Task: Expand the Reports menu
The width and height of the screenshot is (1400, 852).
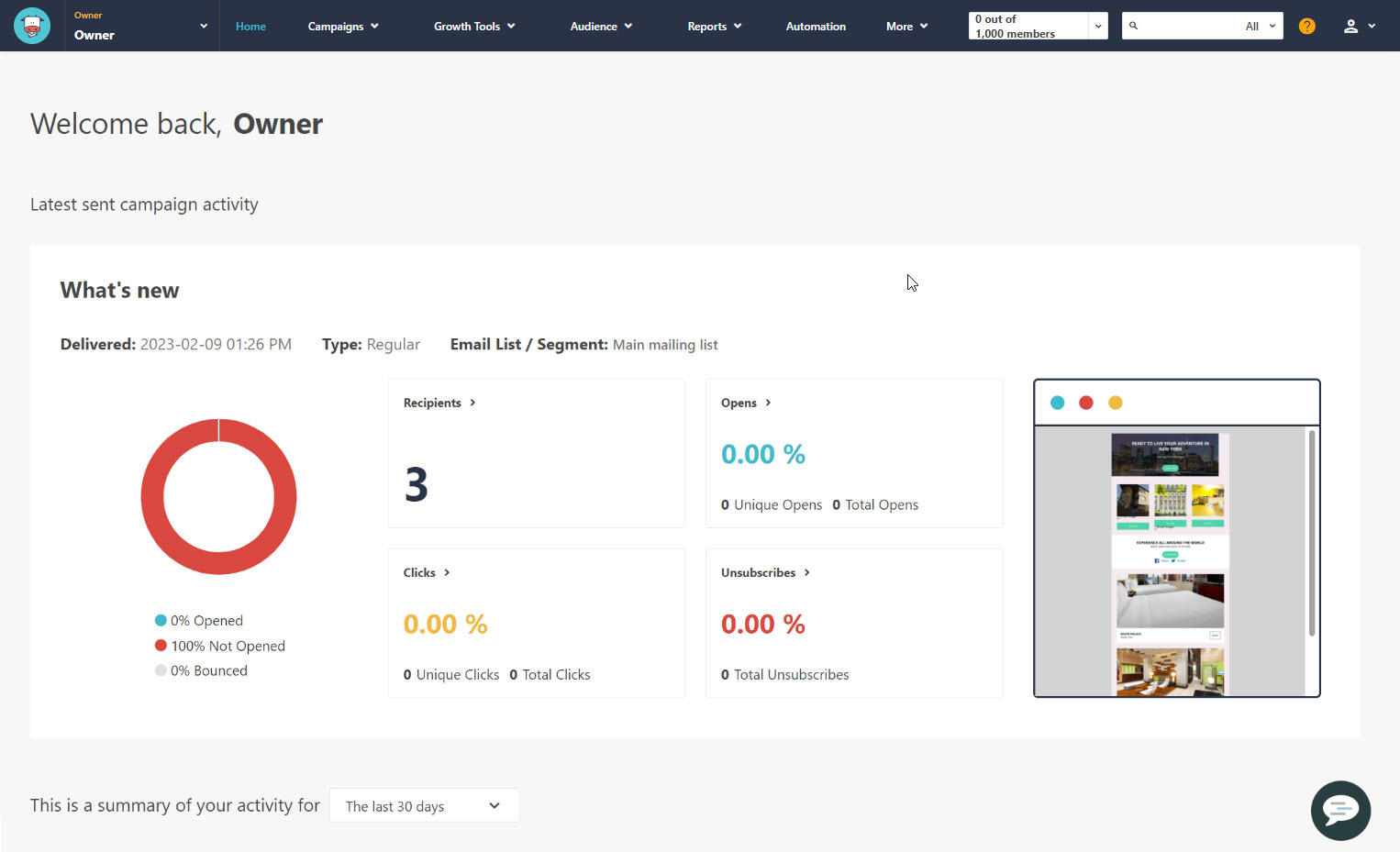Action: (x=714, y=26)
